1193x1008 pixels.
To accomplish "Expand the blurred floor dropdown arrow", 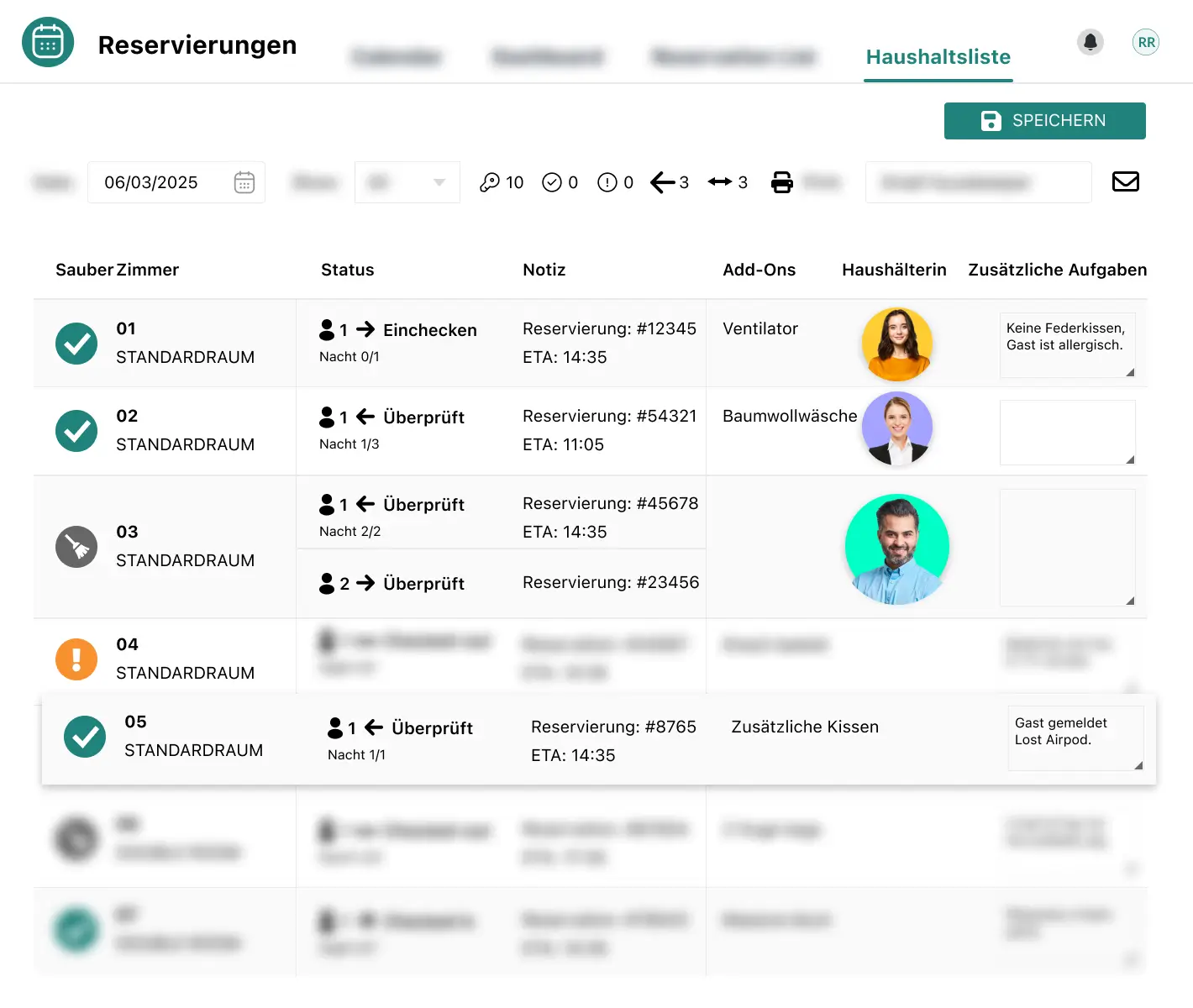I will pyautogui.click(x=439, y=182).
